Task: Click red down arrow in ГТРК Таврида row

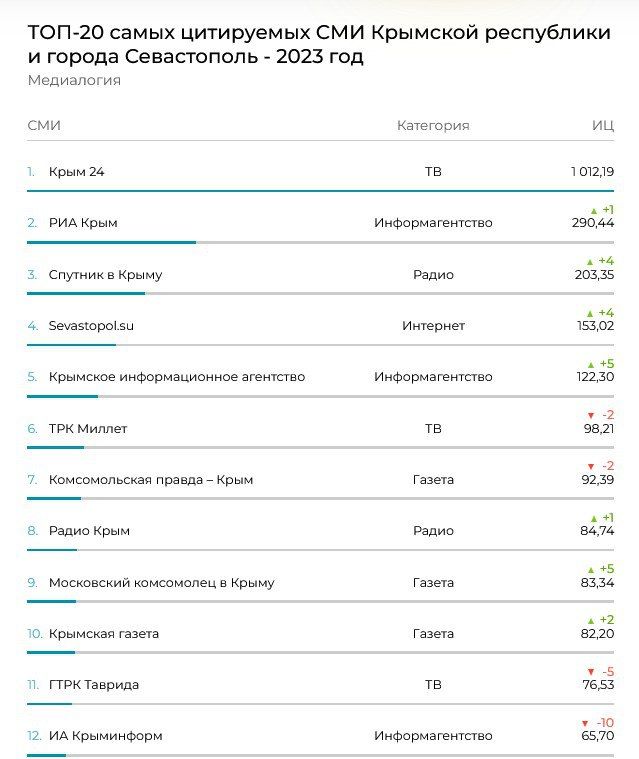Action: [x=591, y=672]
